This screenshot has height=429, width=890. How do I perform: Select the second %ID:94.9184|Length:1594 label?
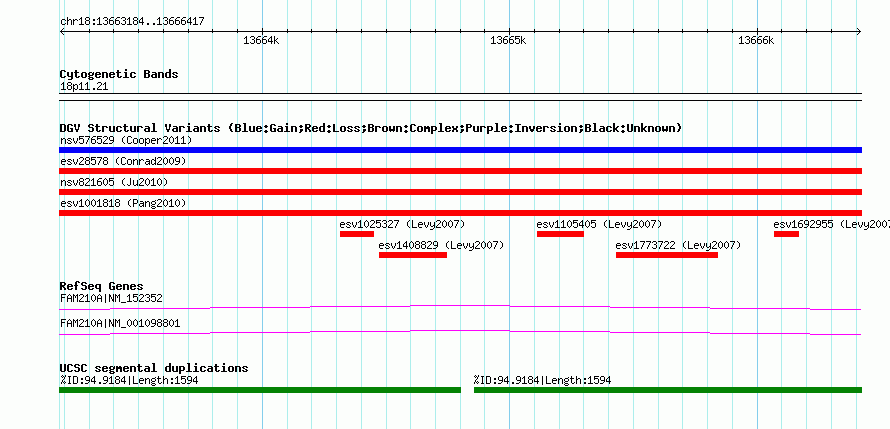click(543, 380)
